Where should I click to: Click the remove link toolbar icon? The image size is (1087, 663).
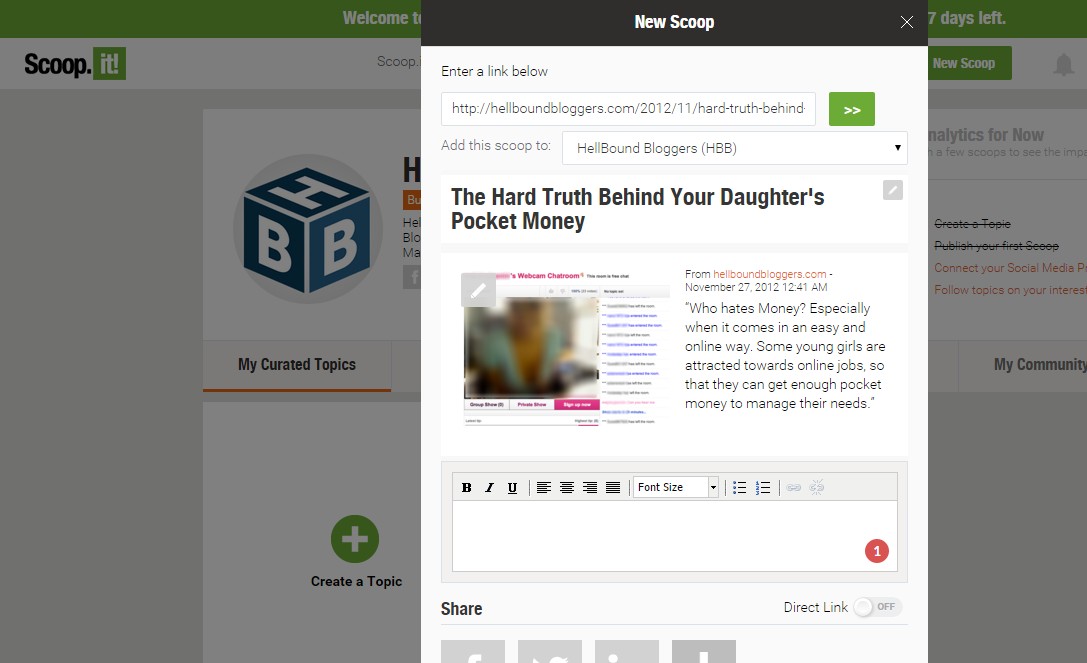(x=817, y=488)
